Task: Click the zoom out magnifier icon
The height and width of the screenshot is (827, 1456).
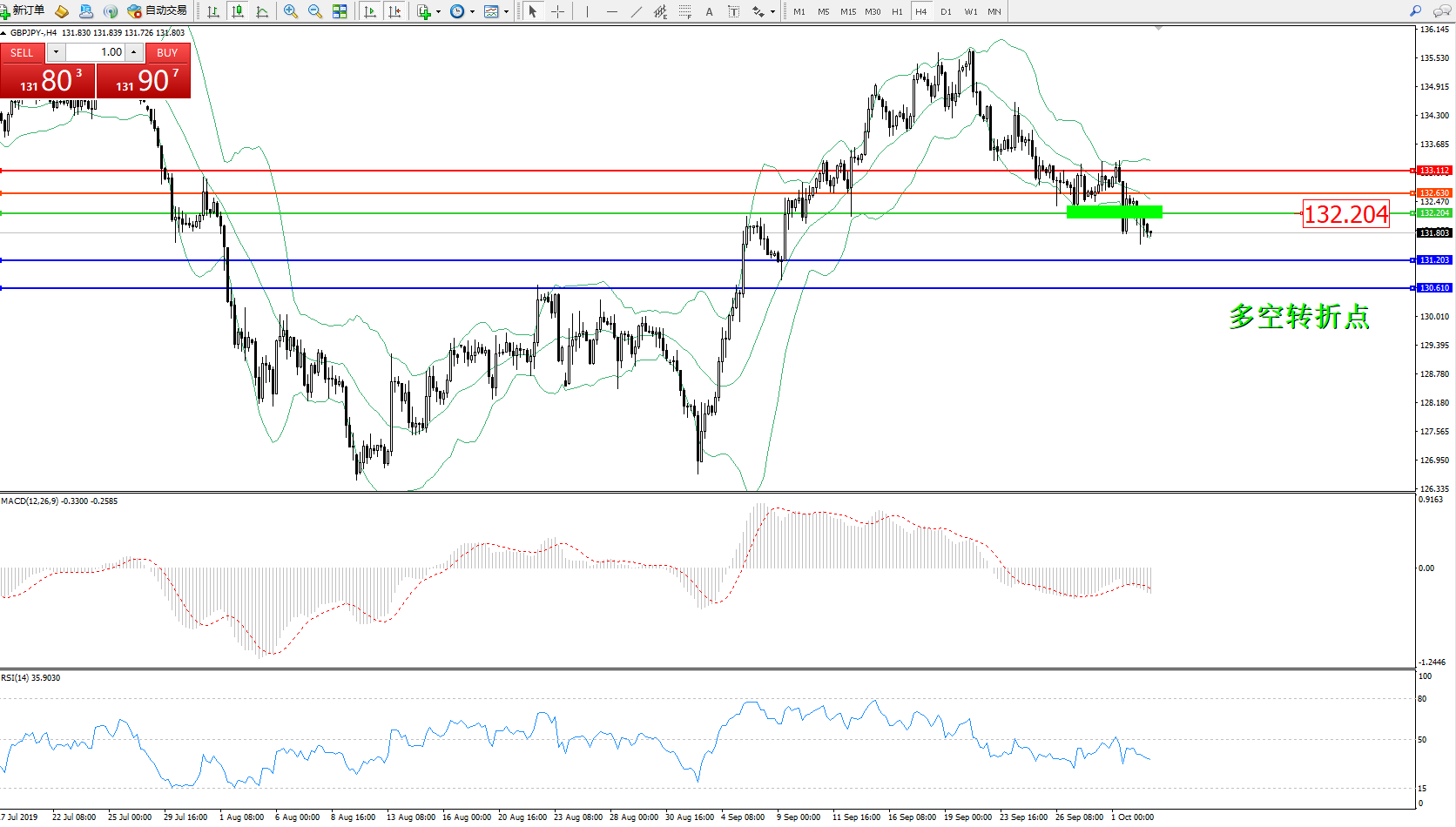Action: point(315,11)
